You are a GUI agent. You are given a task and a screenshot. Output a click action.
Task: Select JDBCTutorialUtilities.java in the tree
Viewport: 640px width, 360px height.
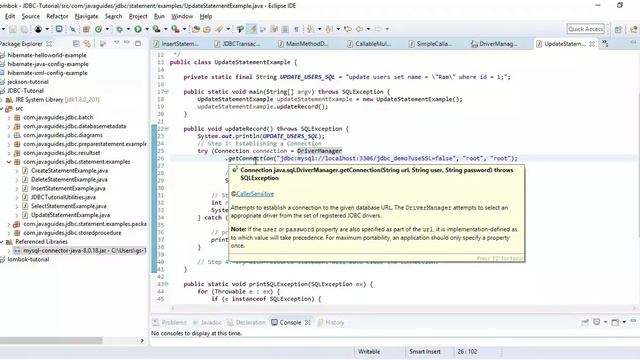(x=63, y=197)
